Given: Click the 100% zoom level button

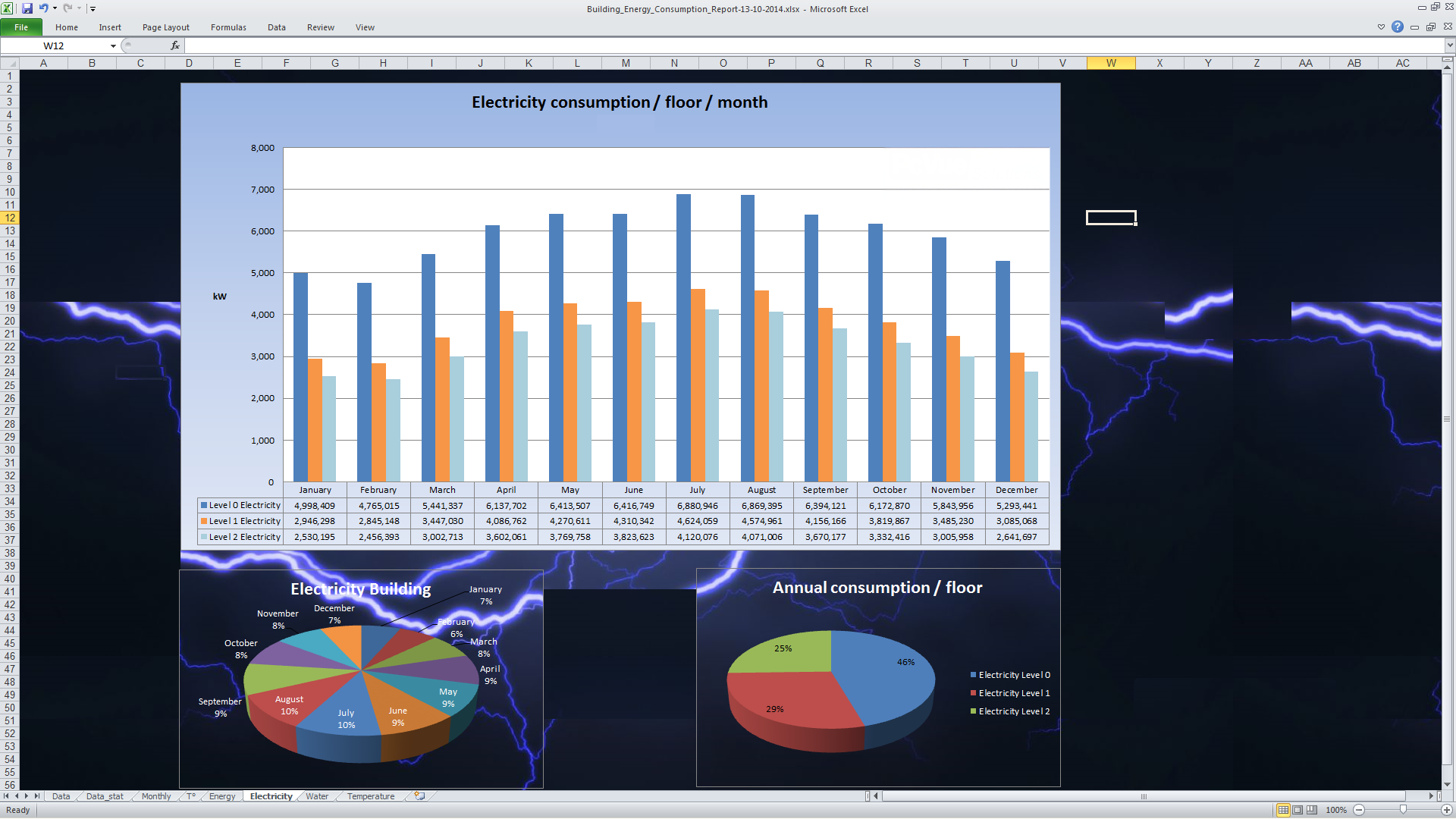Looking at the screenshot, I should pyautogui.click(x=1335, y=810).
